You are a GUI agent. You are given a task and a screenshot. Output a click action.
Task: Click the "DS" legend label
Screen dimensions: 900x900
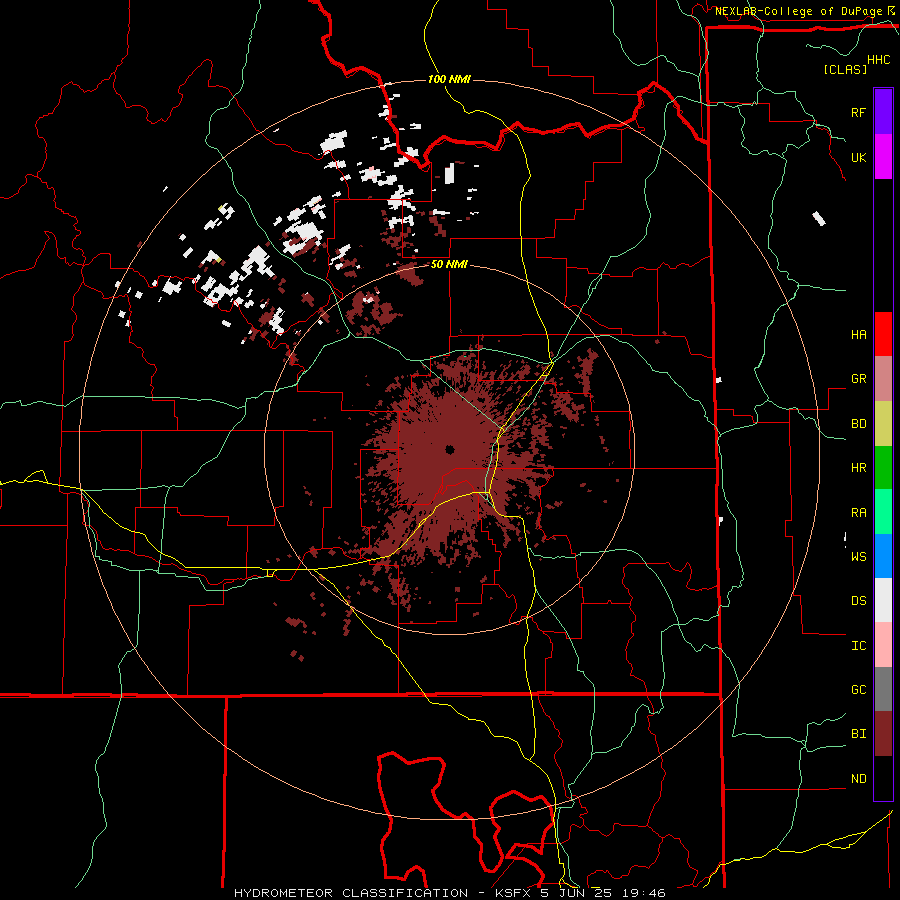(x=858, y=601)
